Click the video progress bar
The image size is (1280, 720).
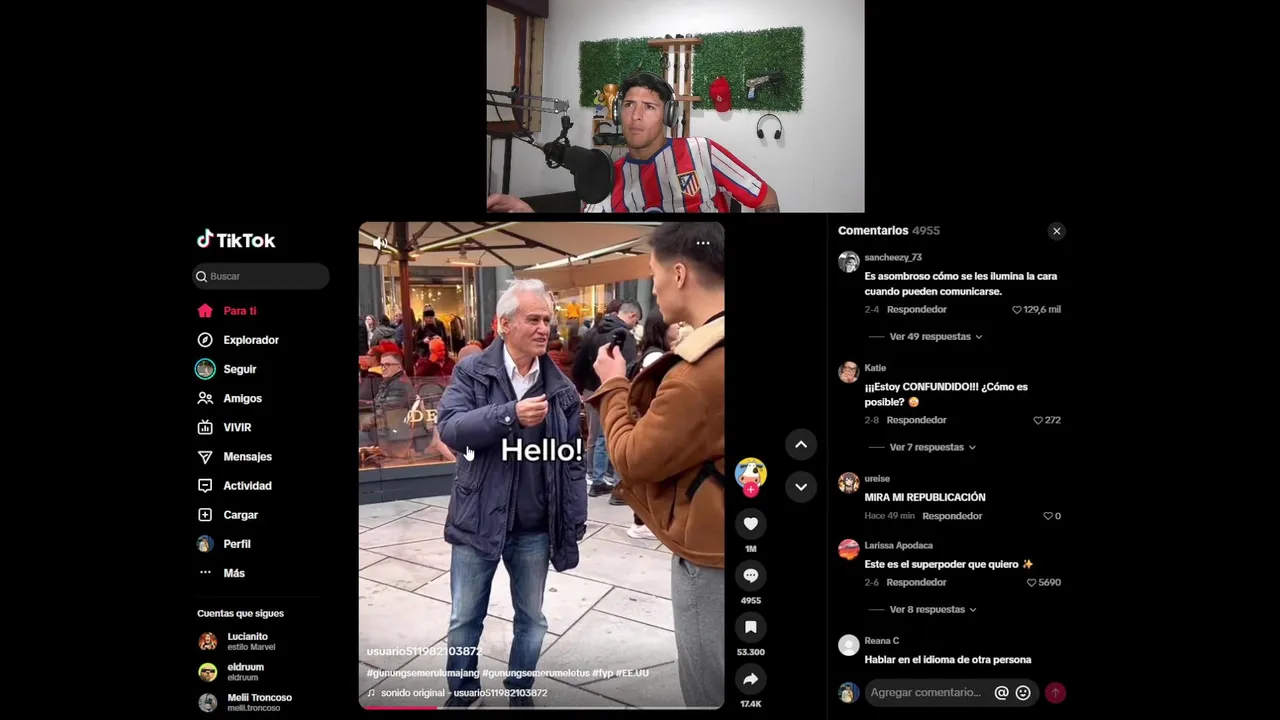point(541,707)
